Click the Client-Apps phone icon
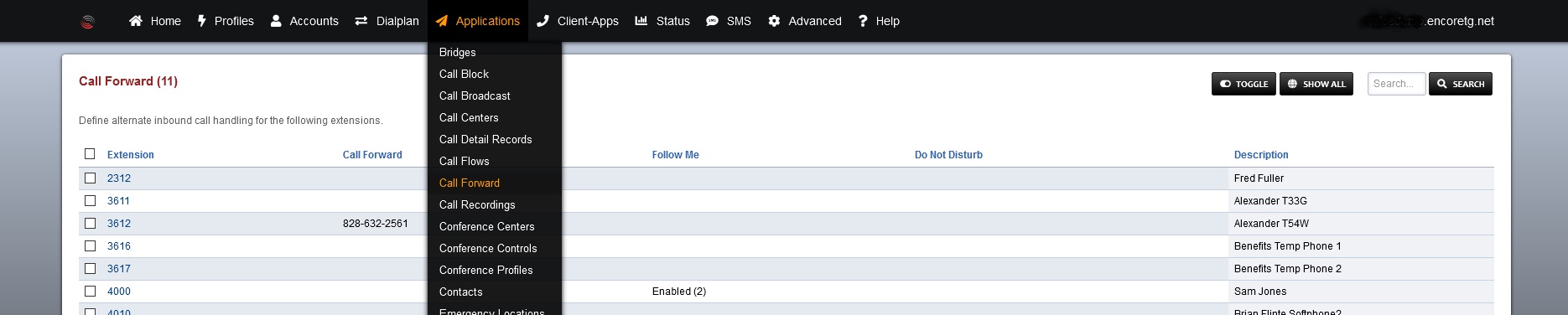1568x315 pixels. (543, 21)
